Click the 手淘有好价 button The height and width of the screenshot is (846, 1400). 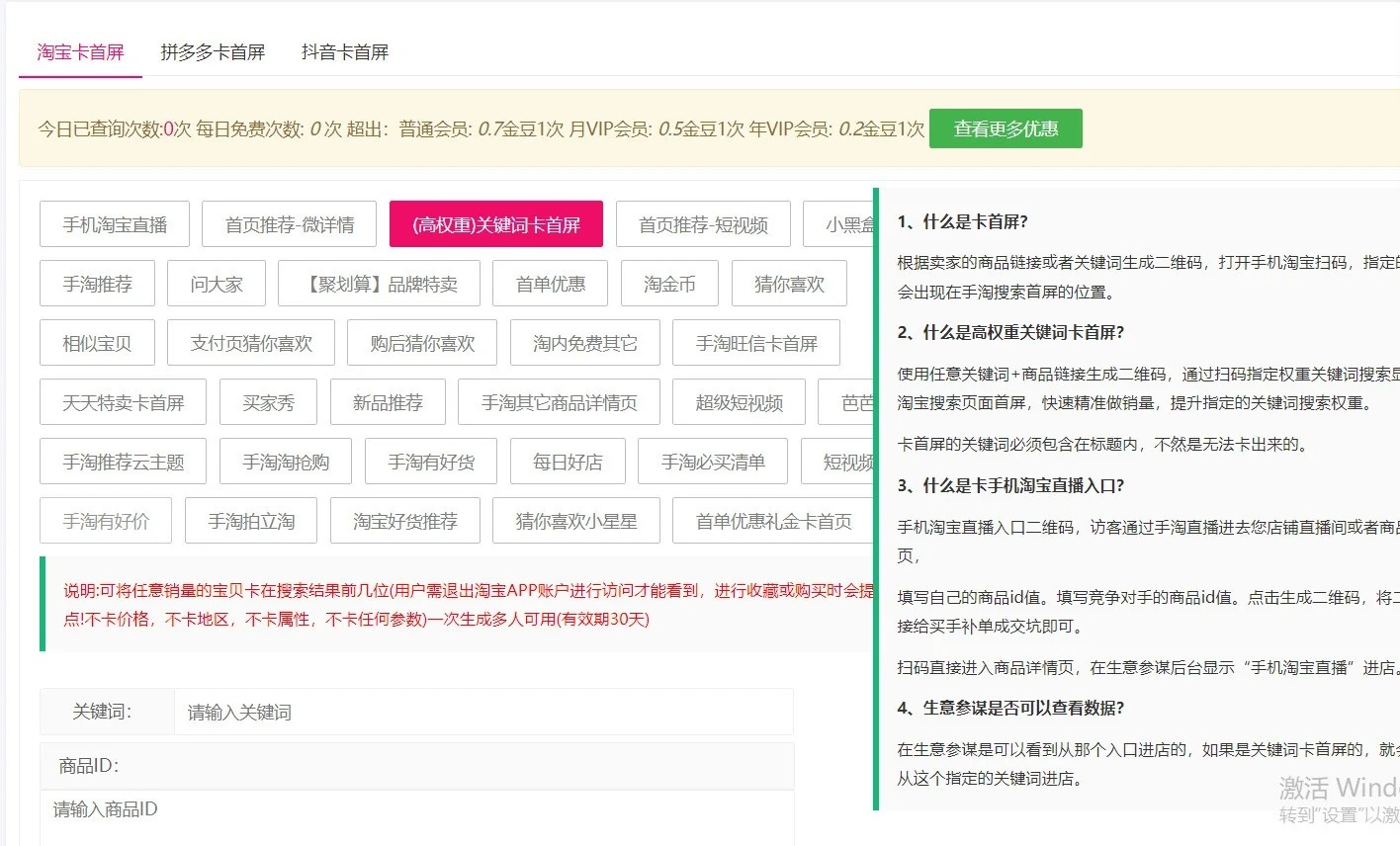(x=106, y=521)
